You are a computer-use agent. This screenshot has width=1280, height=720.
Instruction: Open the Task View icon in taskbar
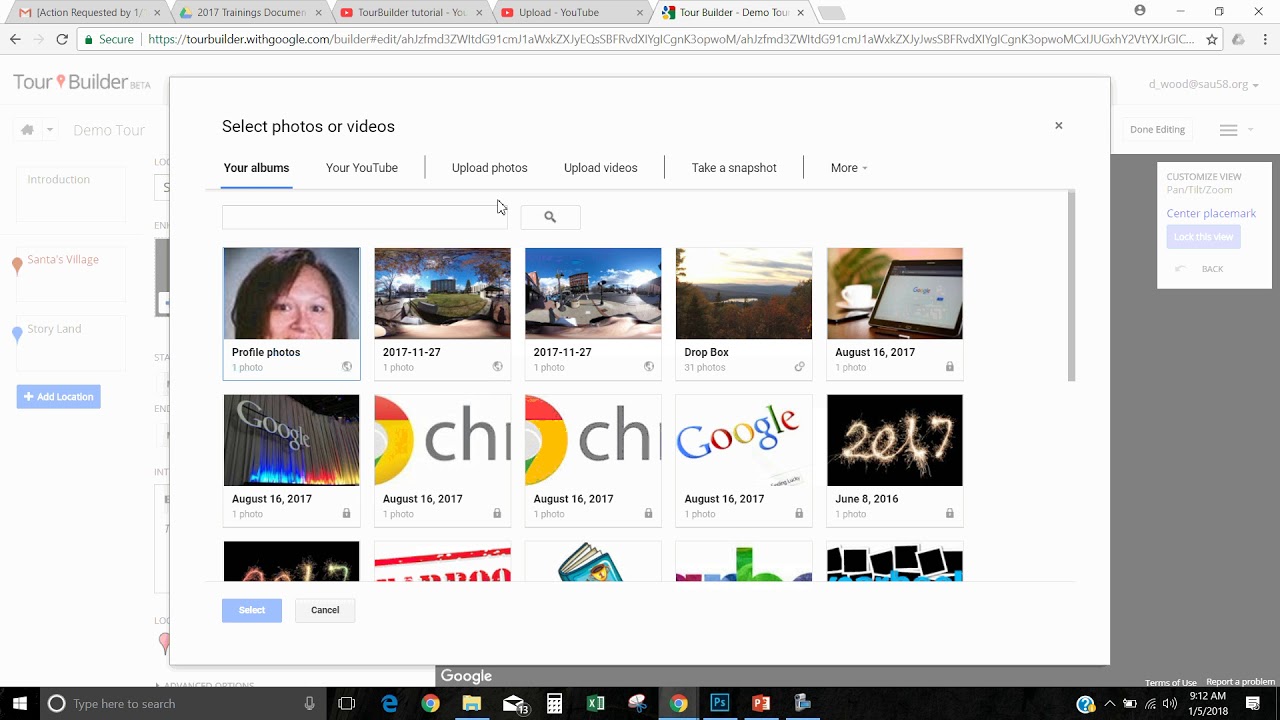coord(347,704)
